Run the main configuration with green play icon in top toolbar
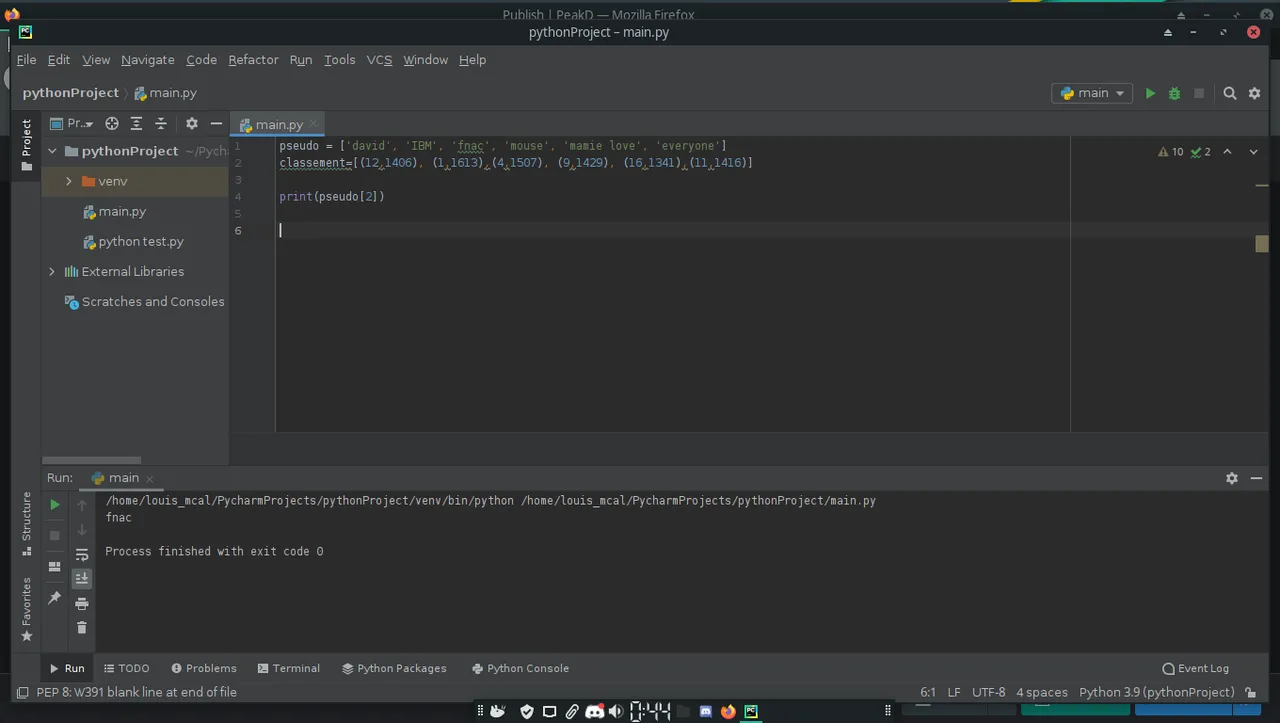The width and height of the screenshot is (1280, 723). [1150, 93]
